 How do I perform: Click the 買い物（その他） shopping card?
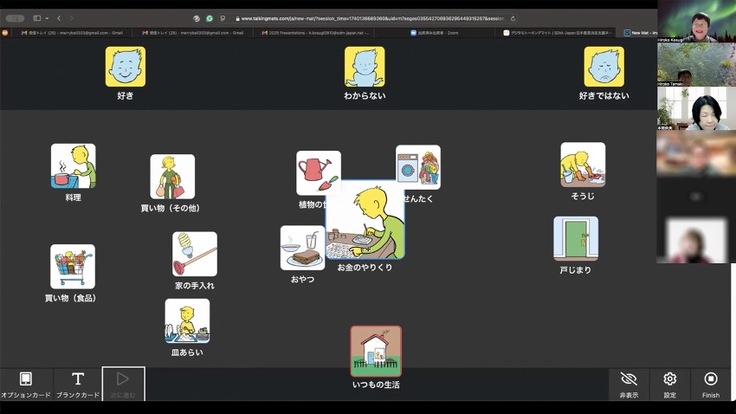click(x=172, y=177)
